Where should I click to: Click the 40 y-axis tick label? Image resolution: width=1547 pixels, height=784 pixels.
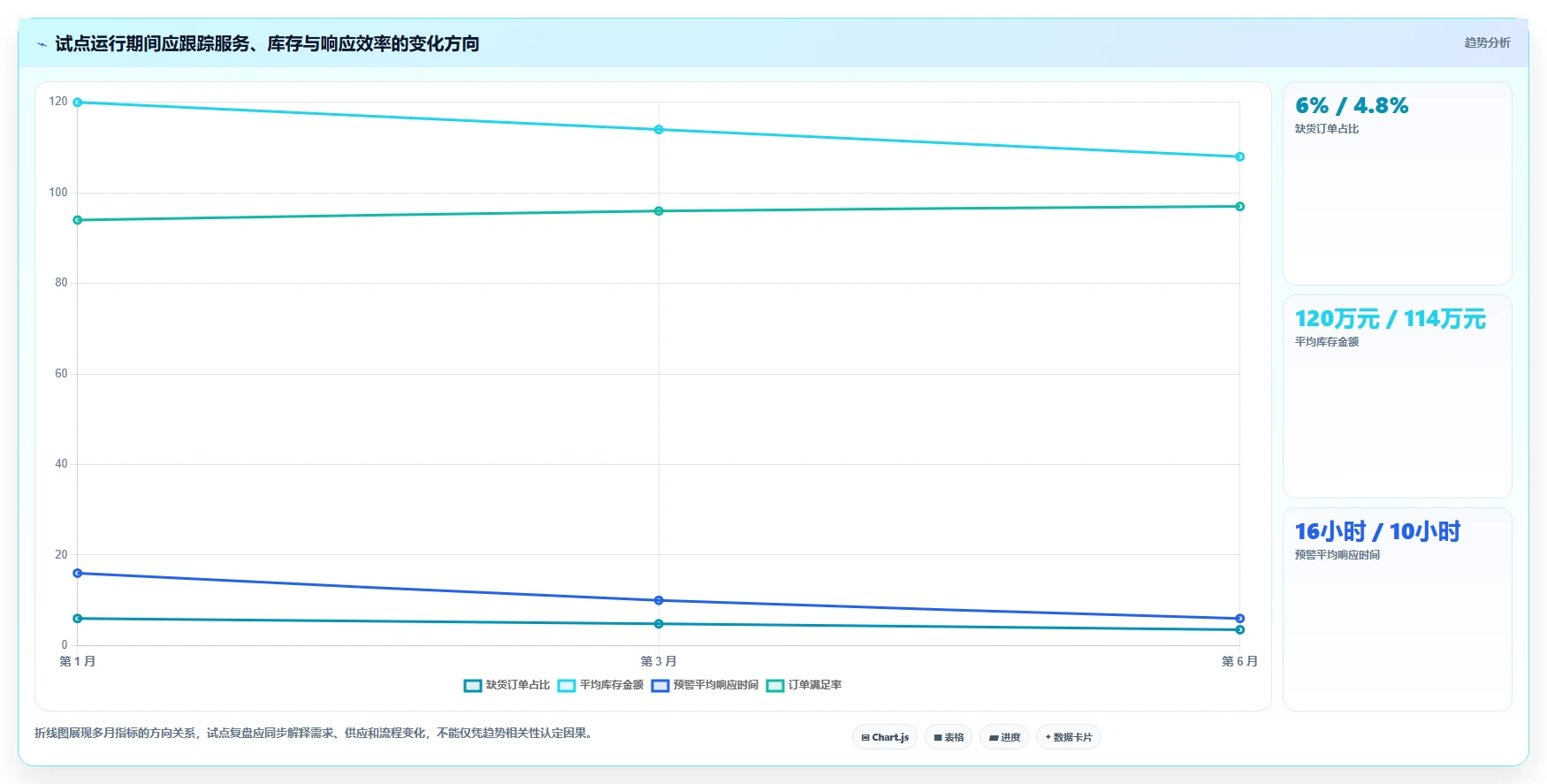pos(61,464)
